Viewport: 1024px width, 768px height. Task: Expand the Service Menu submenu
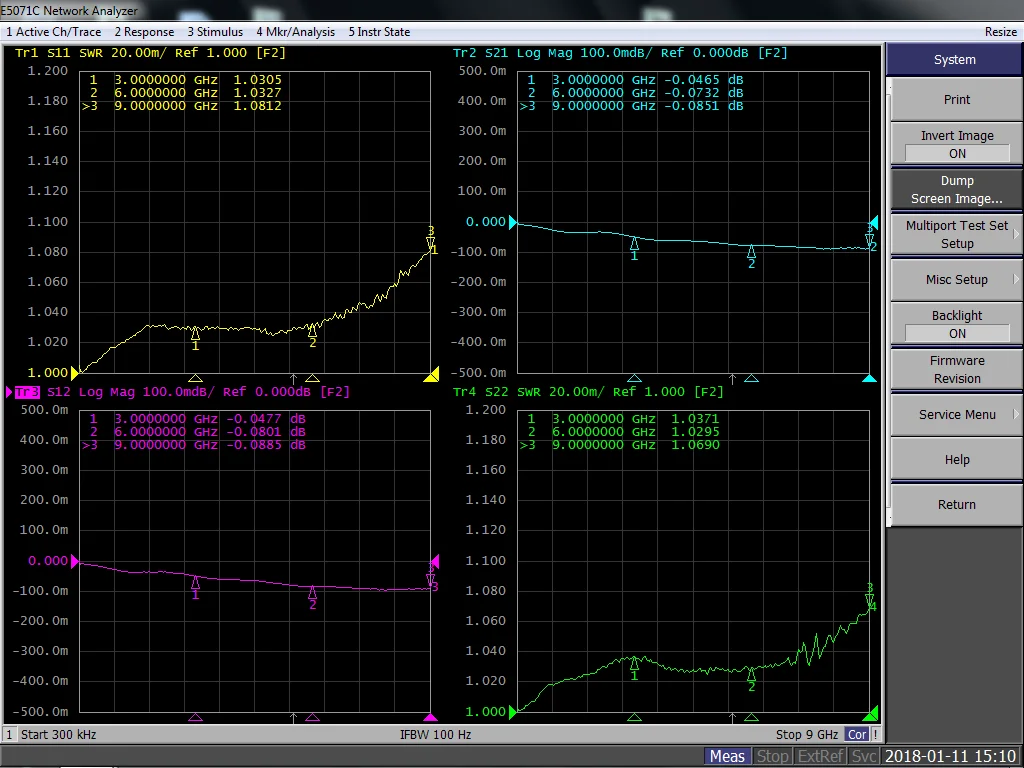(957, 415)
